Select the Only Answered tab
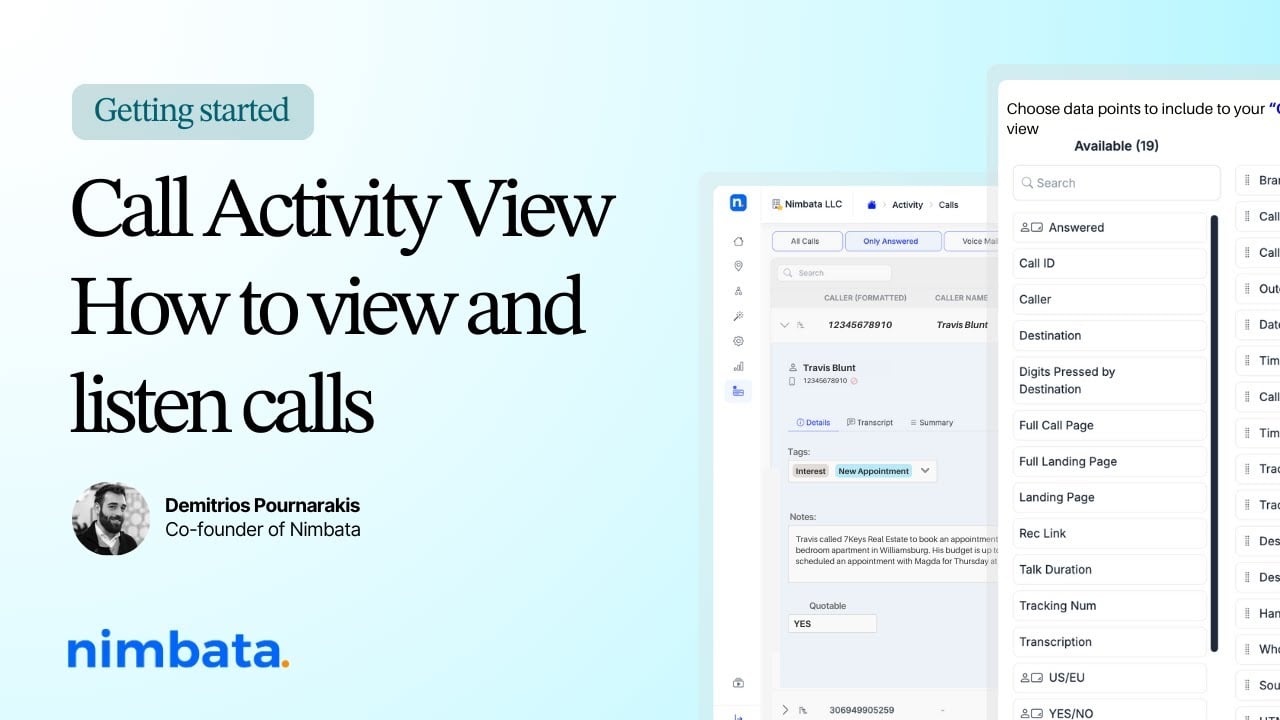This screenshot has width=1280, height=720. pos(893,241)
